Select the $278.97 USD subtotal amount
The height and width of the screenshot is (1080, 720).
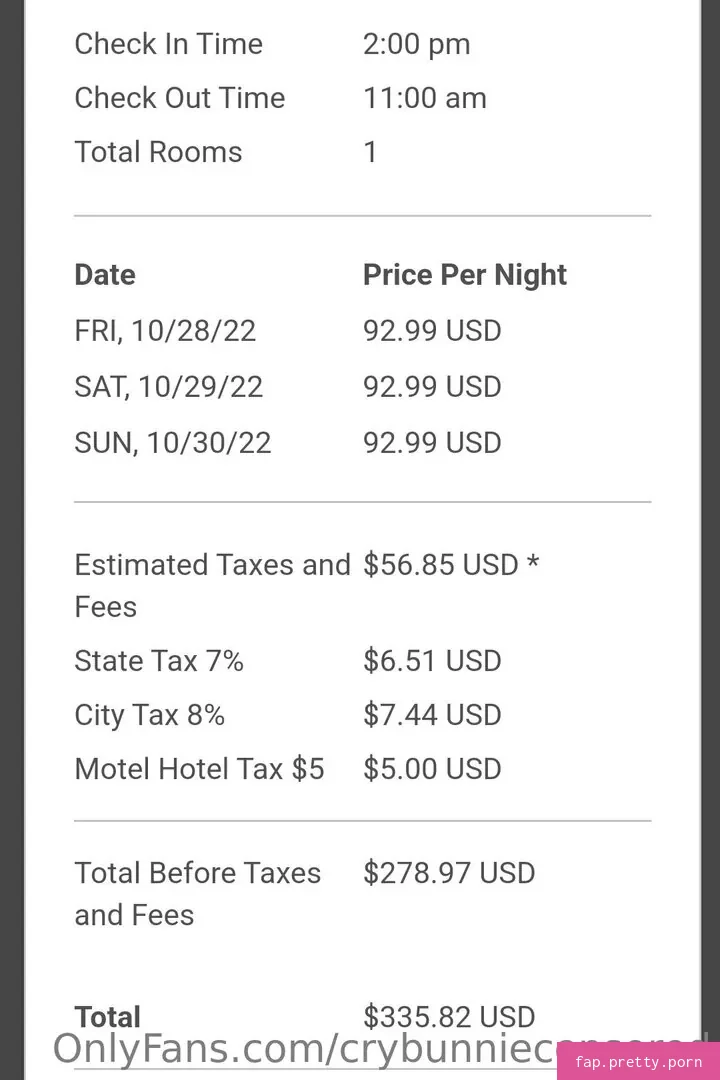[x=449, y=873]
